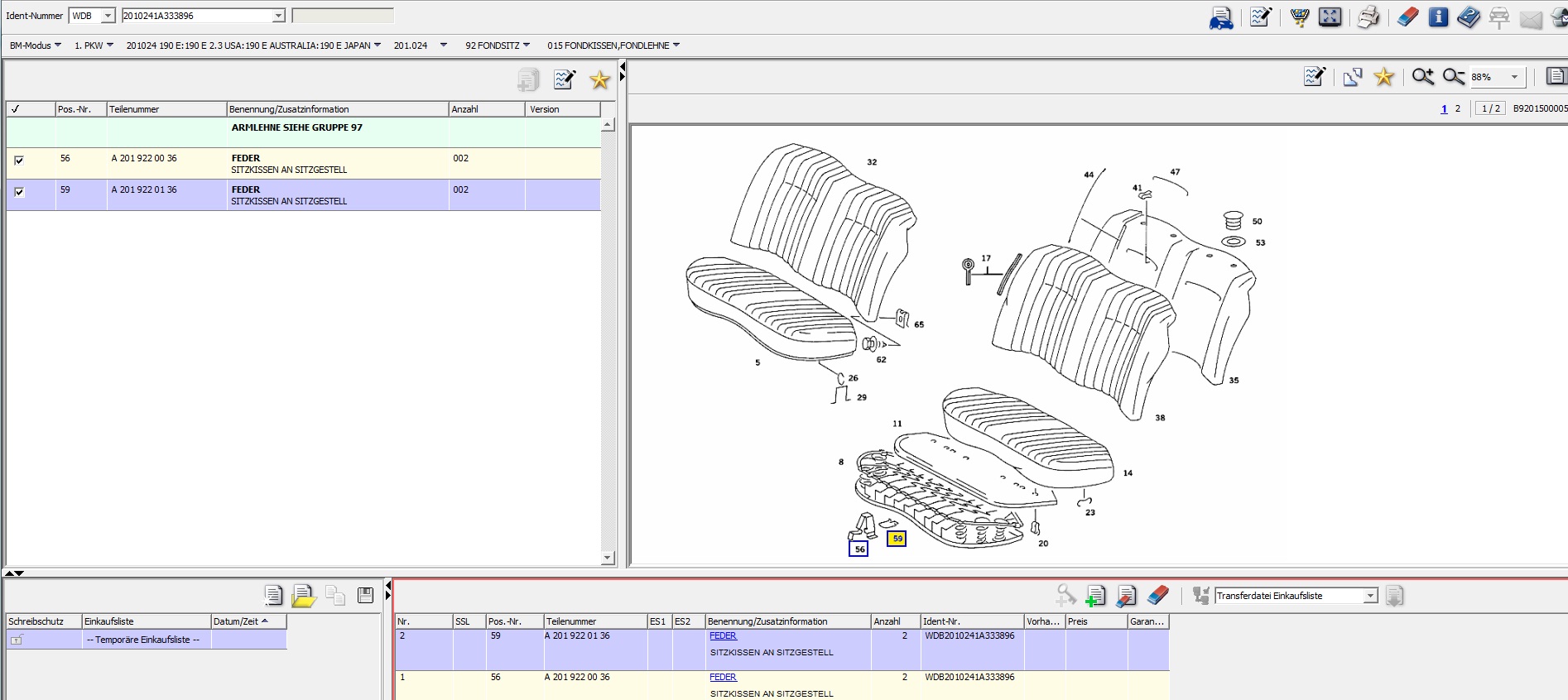Open the vehicle data card icon

coord(1221,17)
